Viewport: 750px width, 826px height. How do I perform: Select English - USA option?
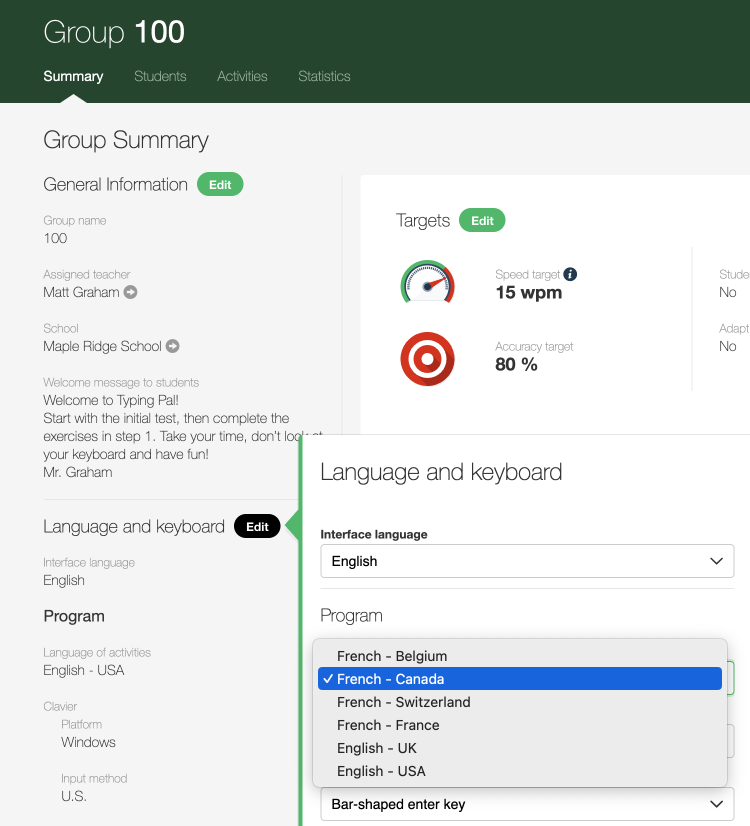(519, 771)
